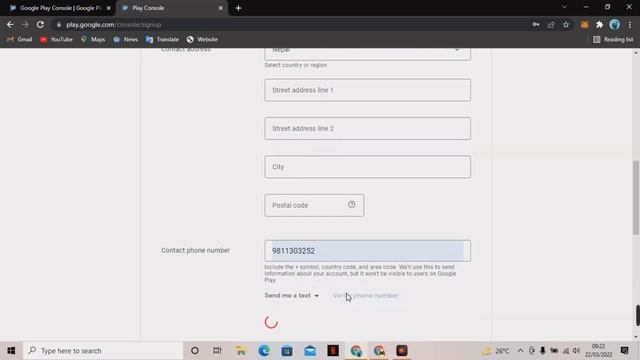Screen dimensions: 640x360
Task: Click the City input field
Action: click(367, 167)
